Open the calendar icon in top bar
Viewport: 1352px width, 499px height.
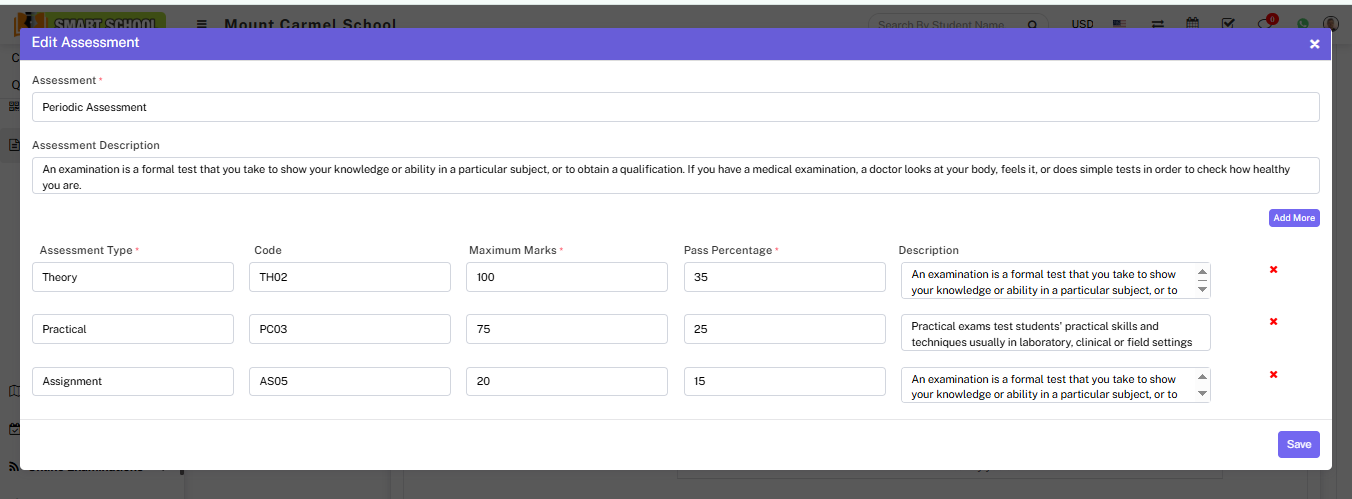click(x=1192, y=24)
